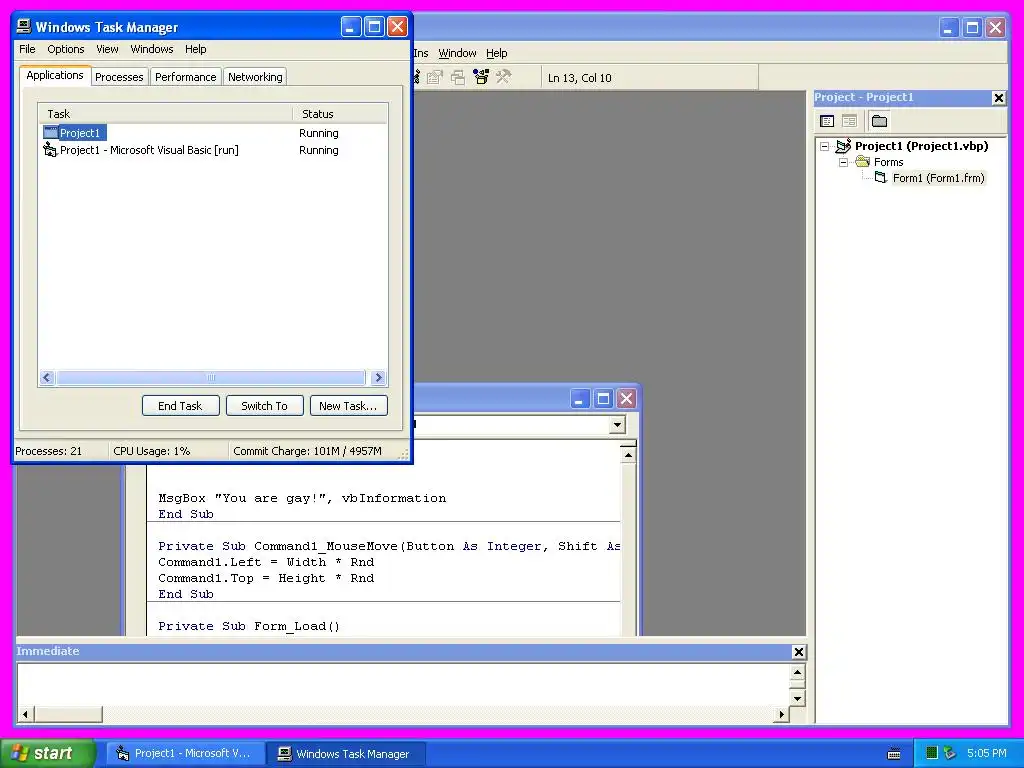
Task: Click inside the Immediate window text area
Action: (x=403, y=684)
